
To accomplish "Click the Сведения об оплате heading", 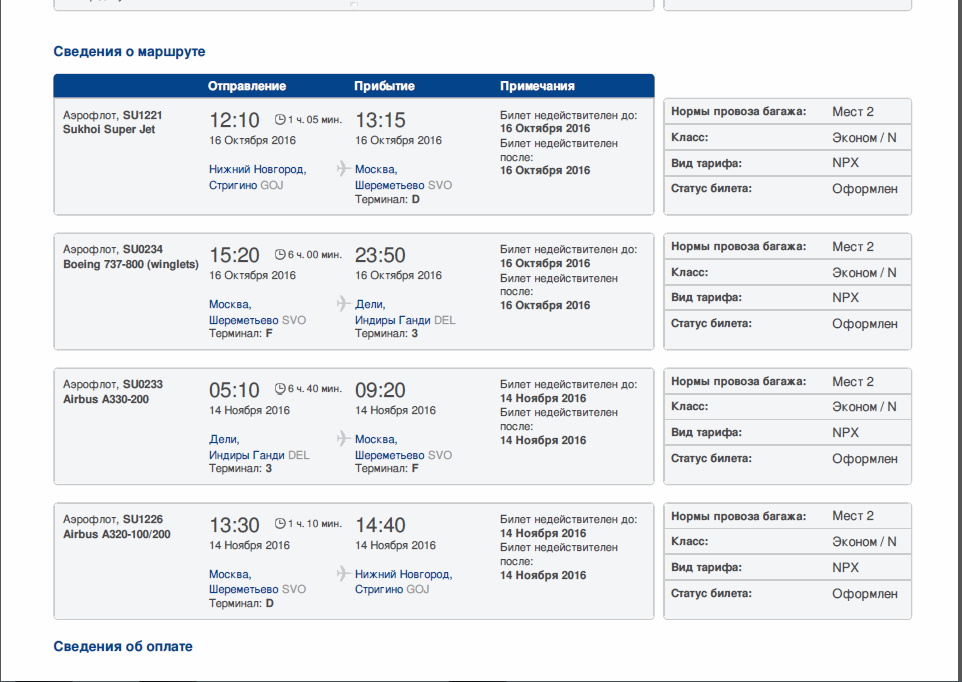I will point(123,647).
